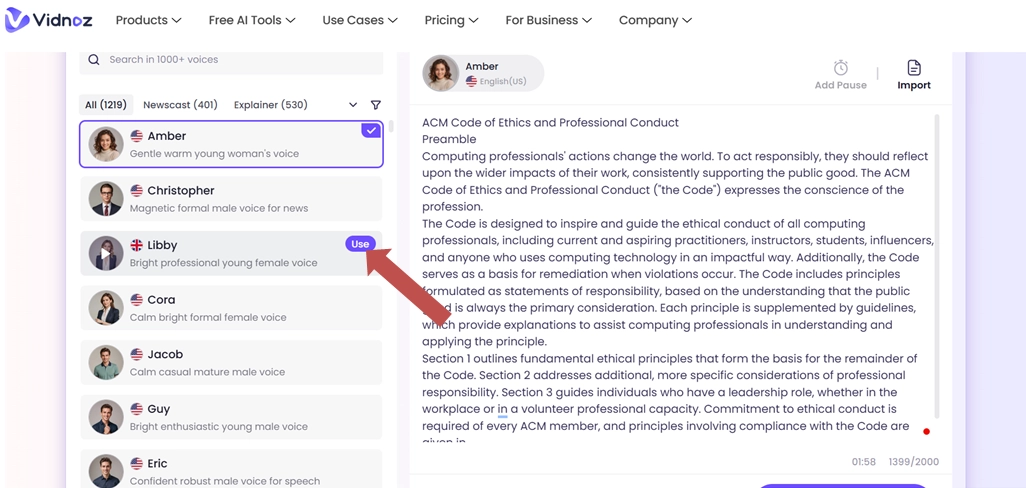Play Libby voice preview
Image resolution: width=1026 pixels, height=488 pixels.
pos(106,254)
